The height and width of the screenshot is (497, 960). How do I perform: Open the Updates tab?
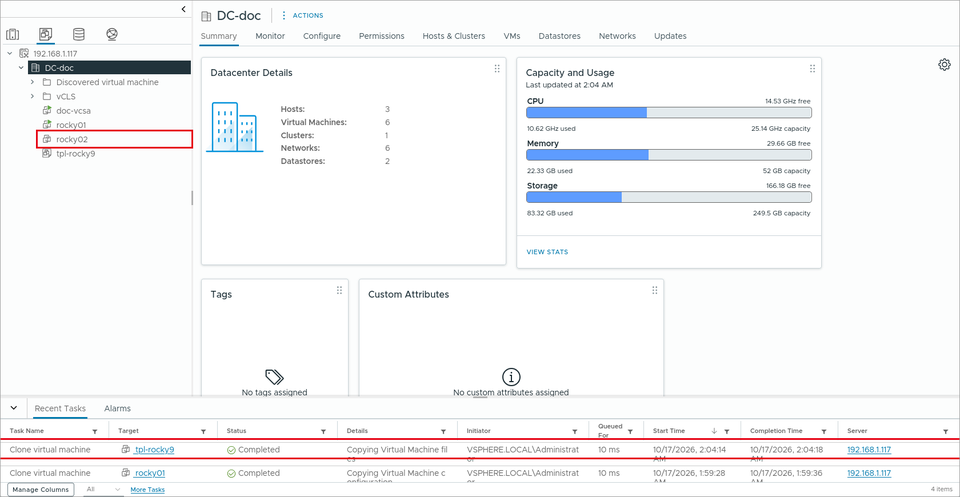coord(670,36)
